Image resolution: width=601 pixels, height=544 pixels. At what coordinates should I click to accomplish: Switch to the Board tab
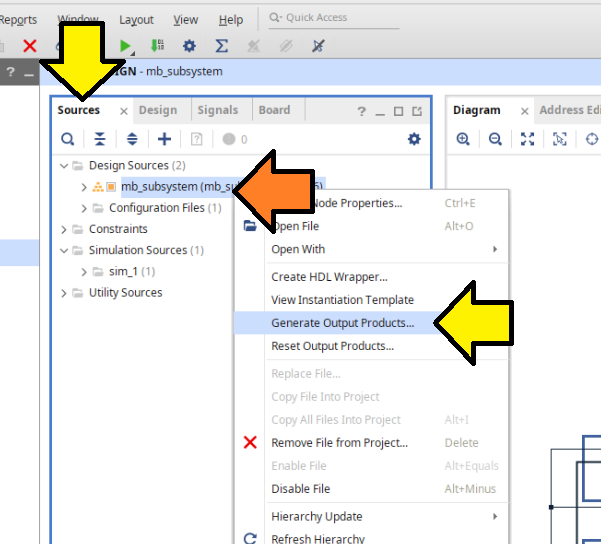coord(274,111)
